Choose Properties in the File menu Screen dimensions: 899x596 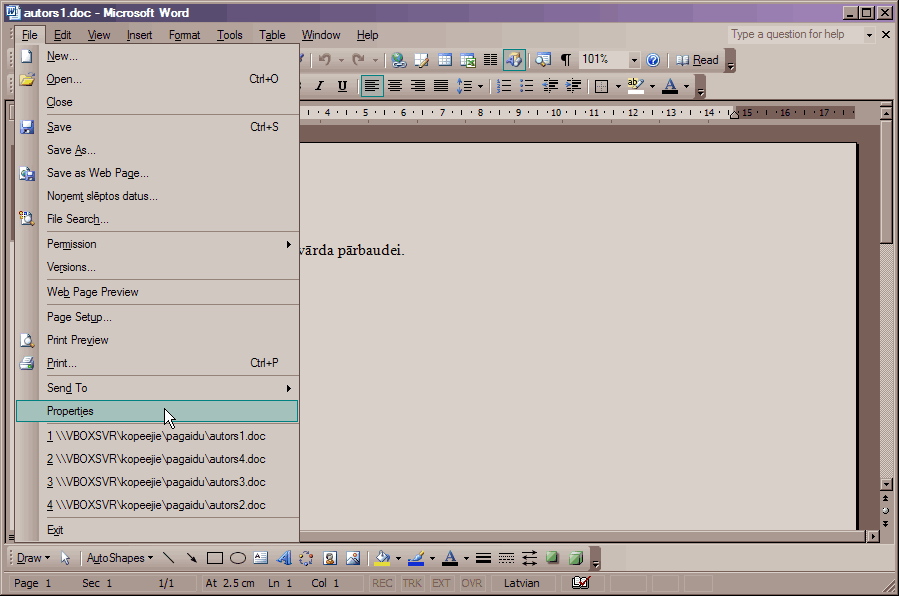tap(157, 411)
